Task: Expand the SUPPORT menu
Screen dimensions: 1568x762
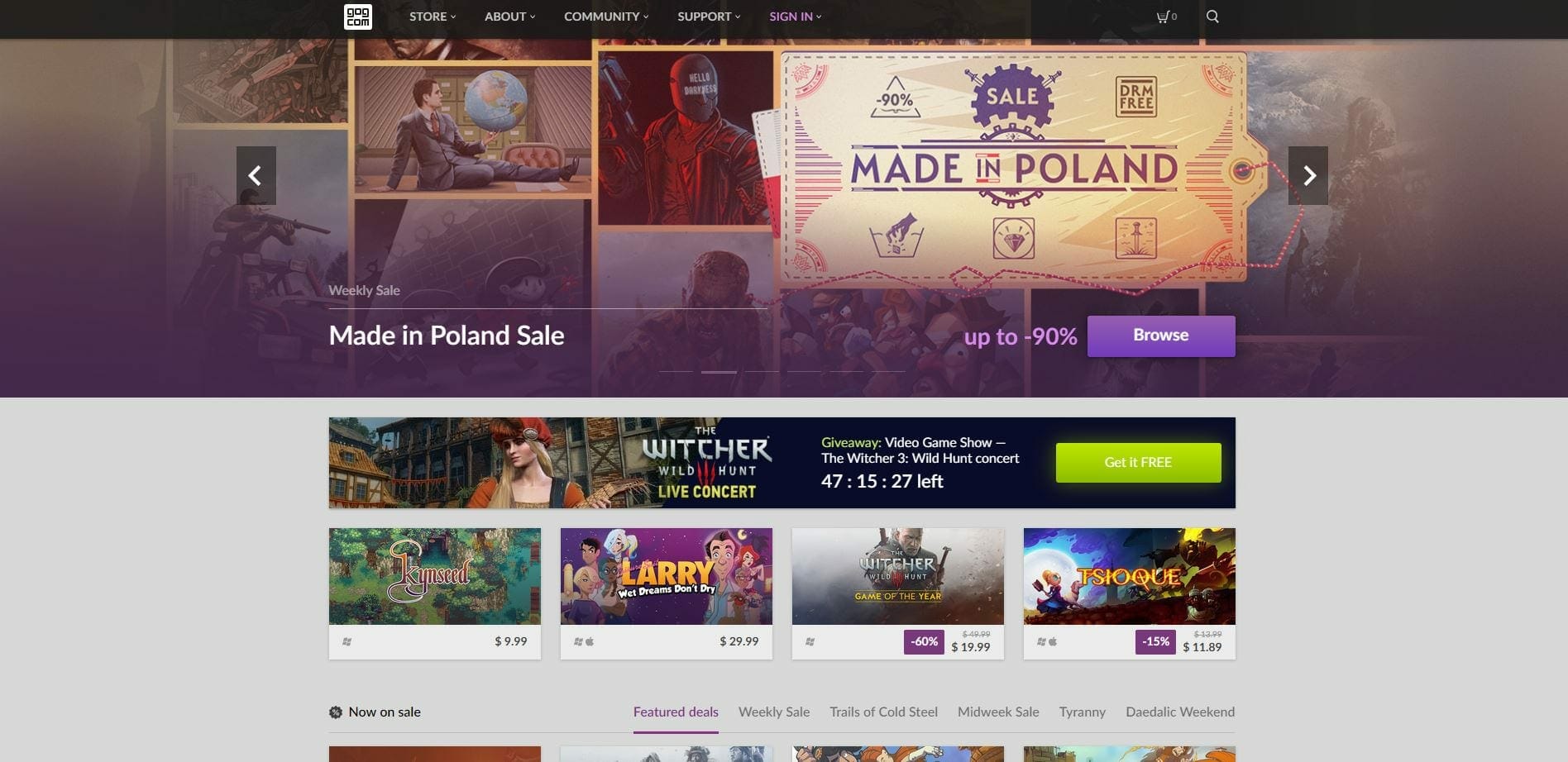Action: coord(709,17)
